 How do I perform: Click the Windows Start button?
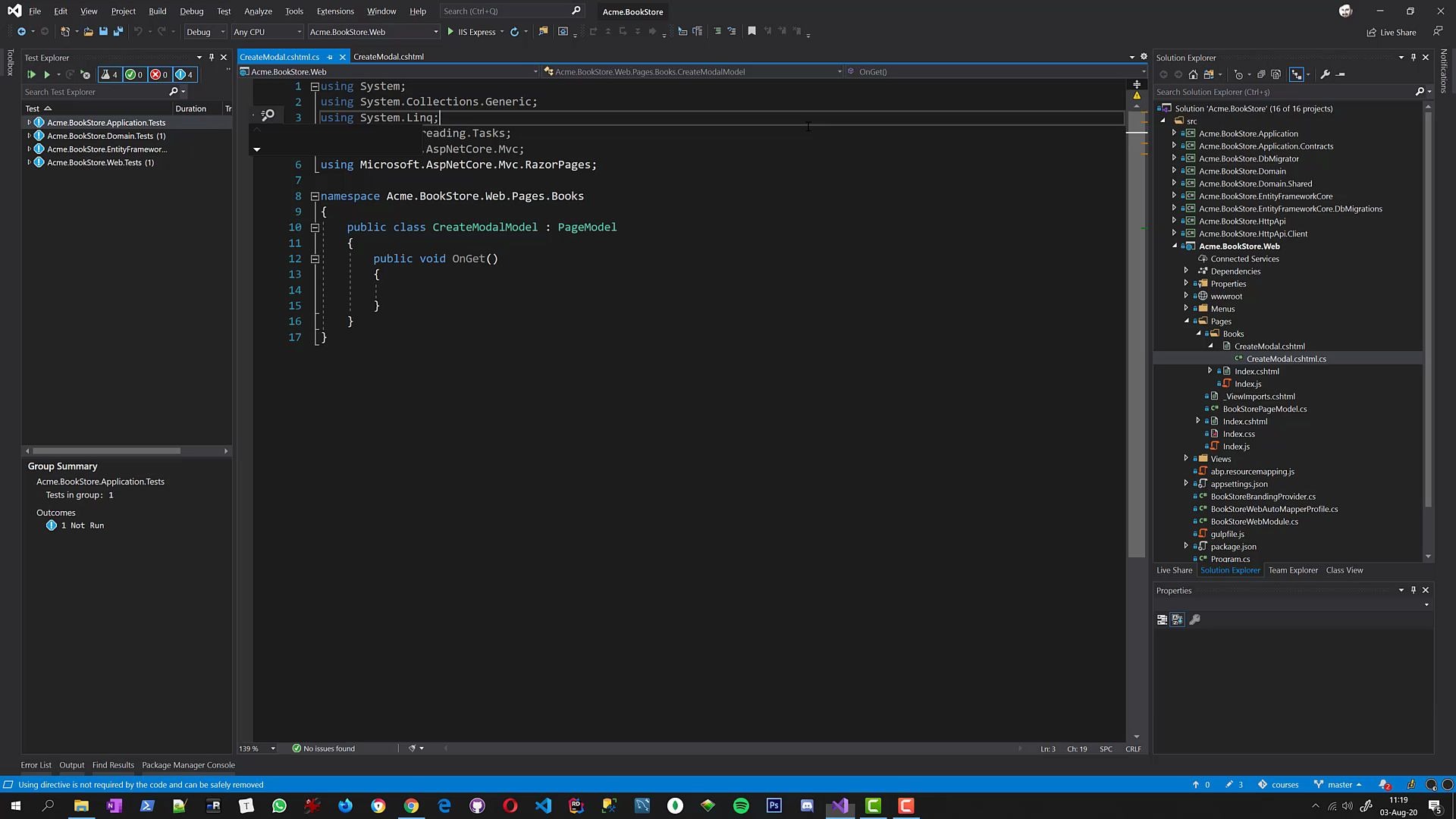coord(15,805)
